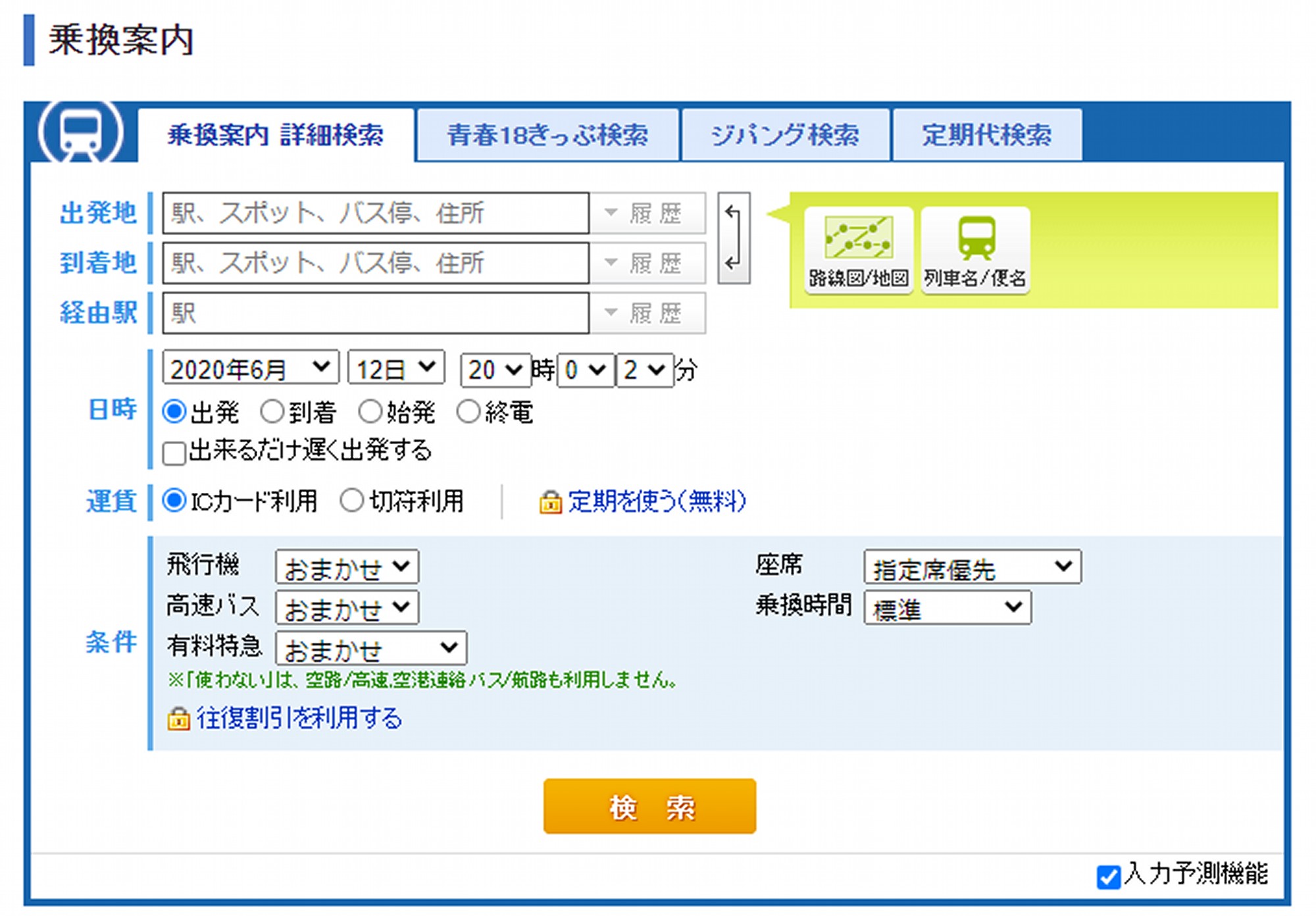The width and height of the screenshot is (1316, 916).
Task: Select the 出発 radio button
Action: [174, 412]
